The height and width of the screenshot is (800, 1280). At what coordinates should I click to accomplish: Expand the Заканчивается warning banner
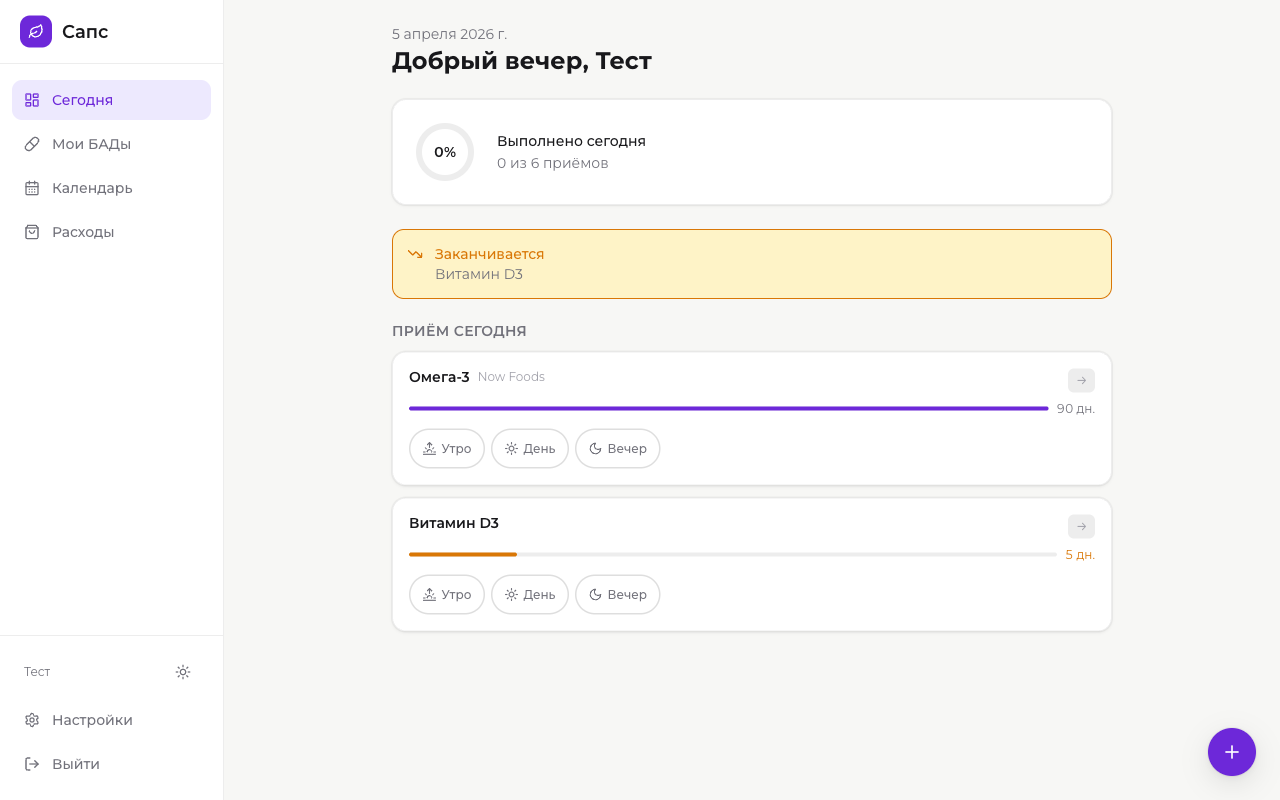pos(751,264)
